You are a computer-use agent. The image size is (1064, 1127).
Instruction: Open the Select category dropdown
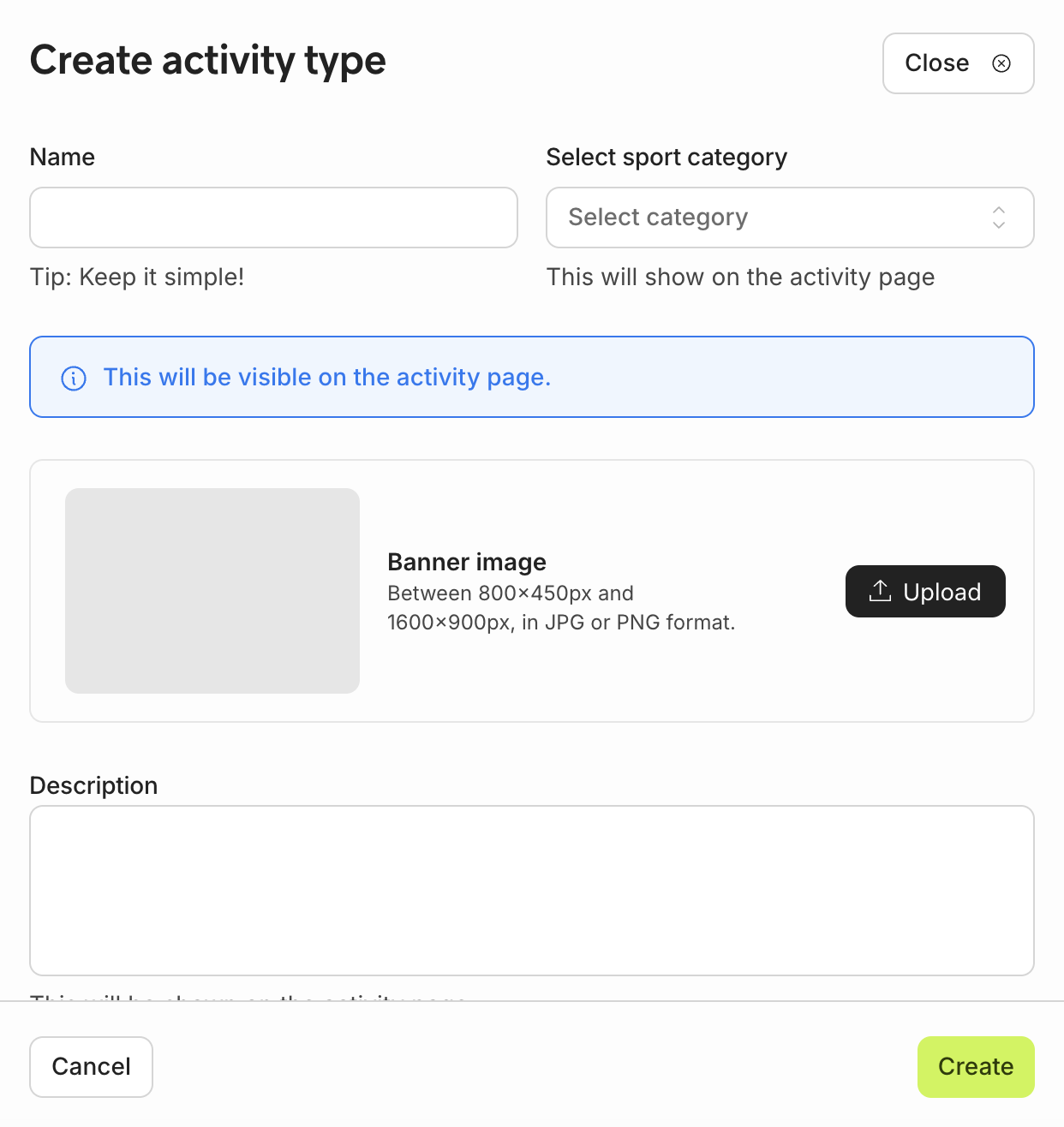pos(771,218)
